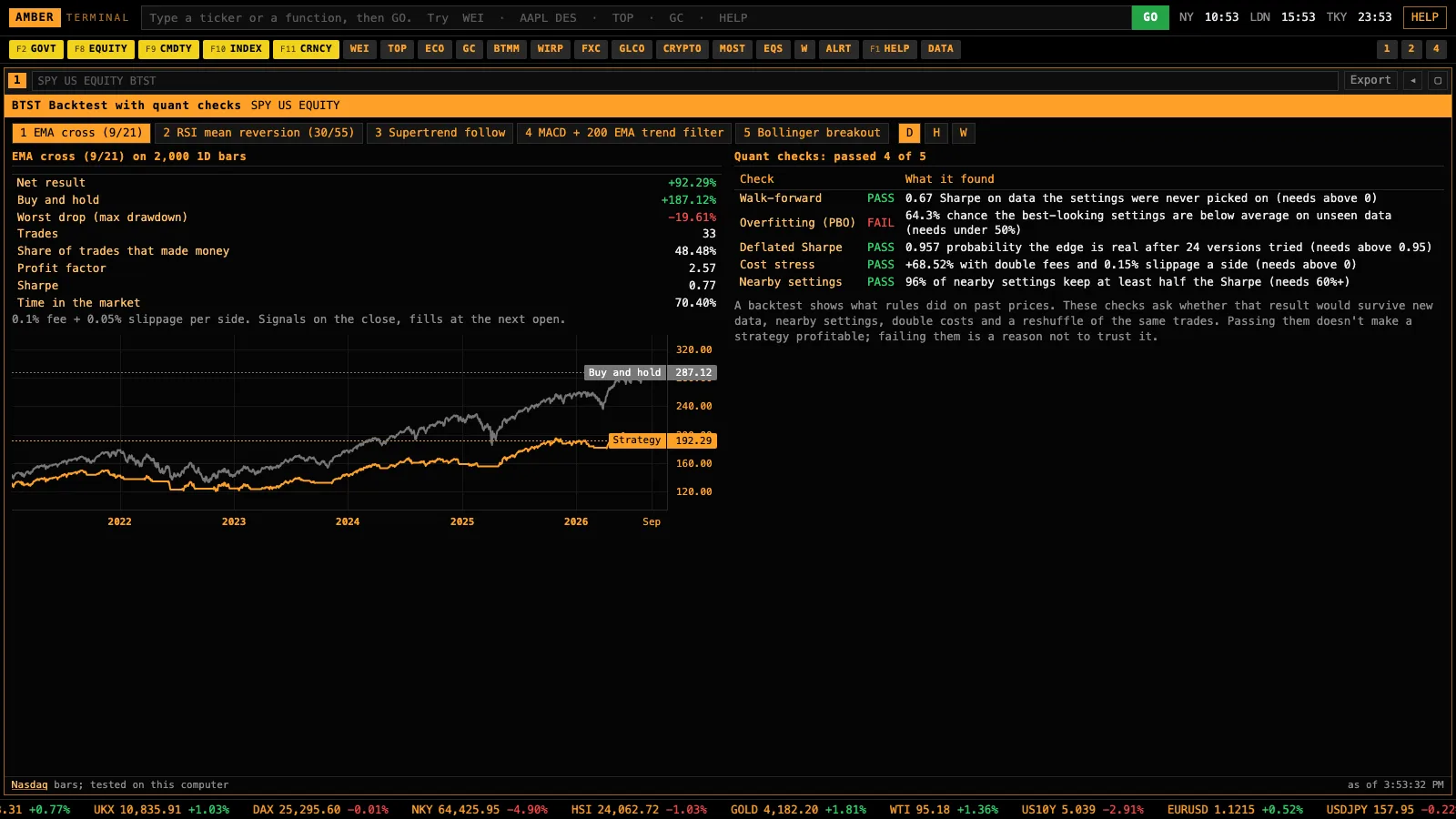Select the EMA cross (9/21) strategy tab
Viewport: 1456px width, 819px height.
coord(81,133)
